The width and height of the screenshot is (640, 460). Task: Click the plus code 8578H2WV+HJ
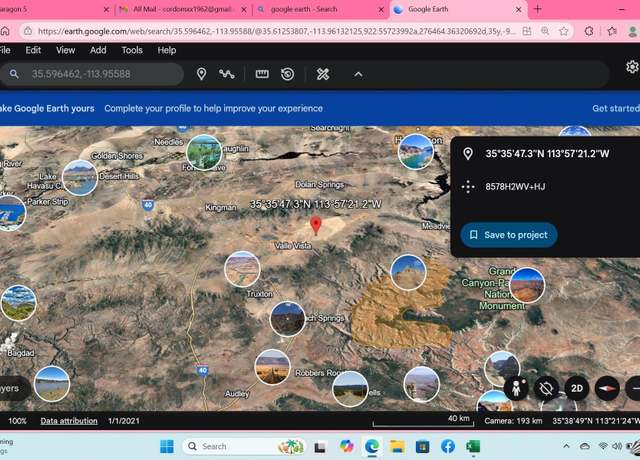515,187
